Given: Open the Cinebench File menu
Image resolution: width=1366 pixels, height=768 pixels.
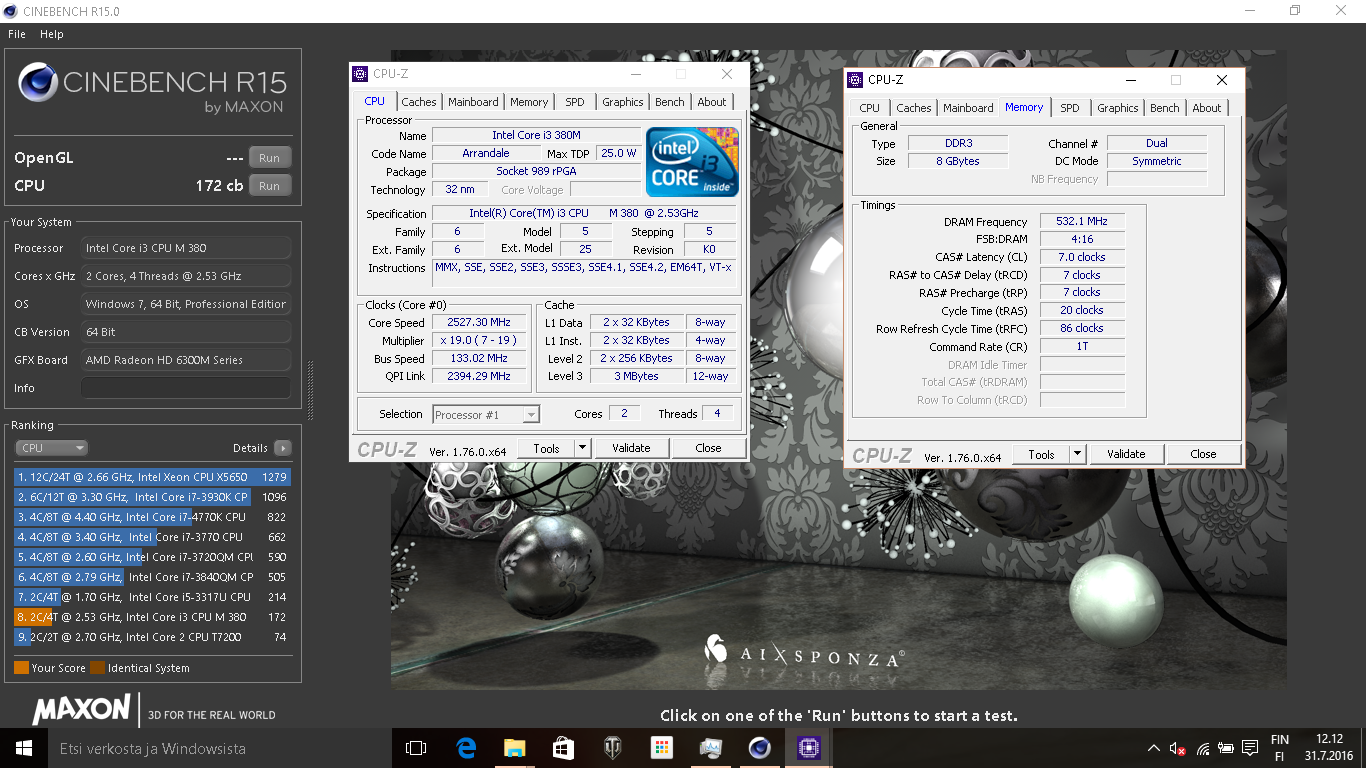Looking at the screenshot, I should (16, 34).
